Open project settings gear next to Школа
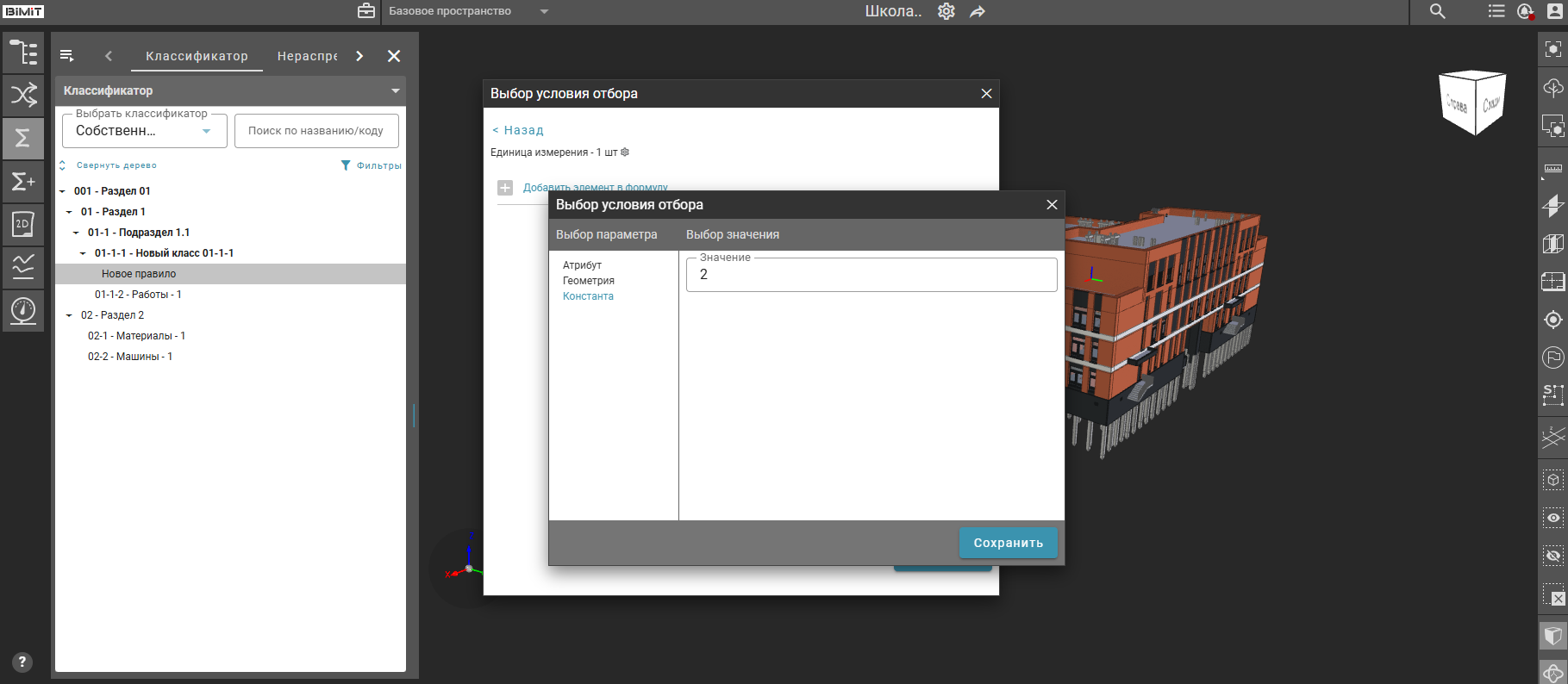This screenshot has height=684, width=1568. (946, 11)
